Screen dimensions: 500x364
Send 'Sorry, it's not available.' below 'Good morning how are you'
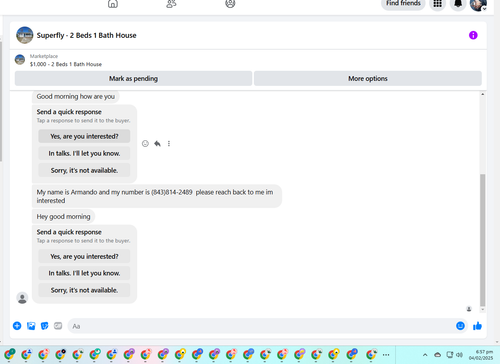84,170
